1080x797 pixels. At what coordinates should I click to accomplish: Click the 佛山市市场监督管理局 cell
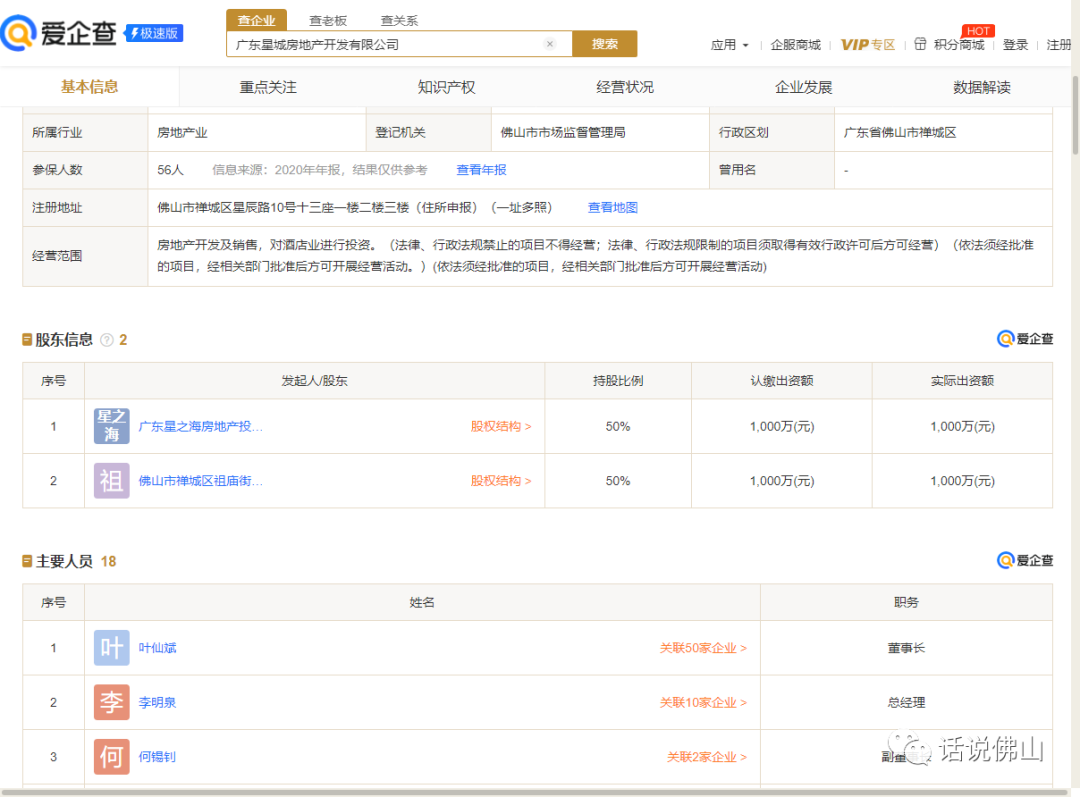pyautogui.click(x=600, y=133)
